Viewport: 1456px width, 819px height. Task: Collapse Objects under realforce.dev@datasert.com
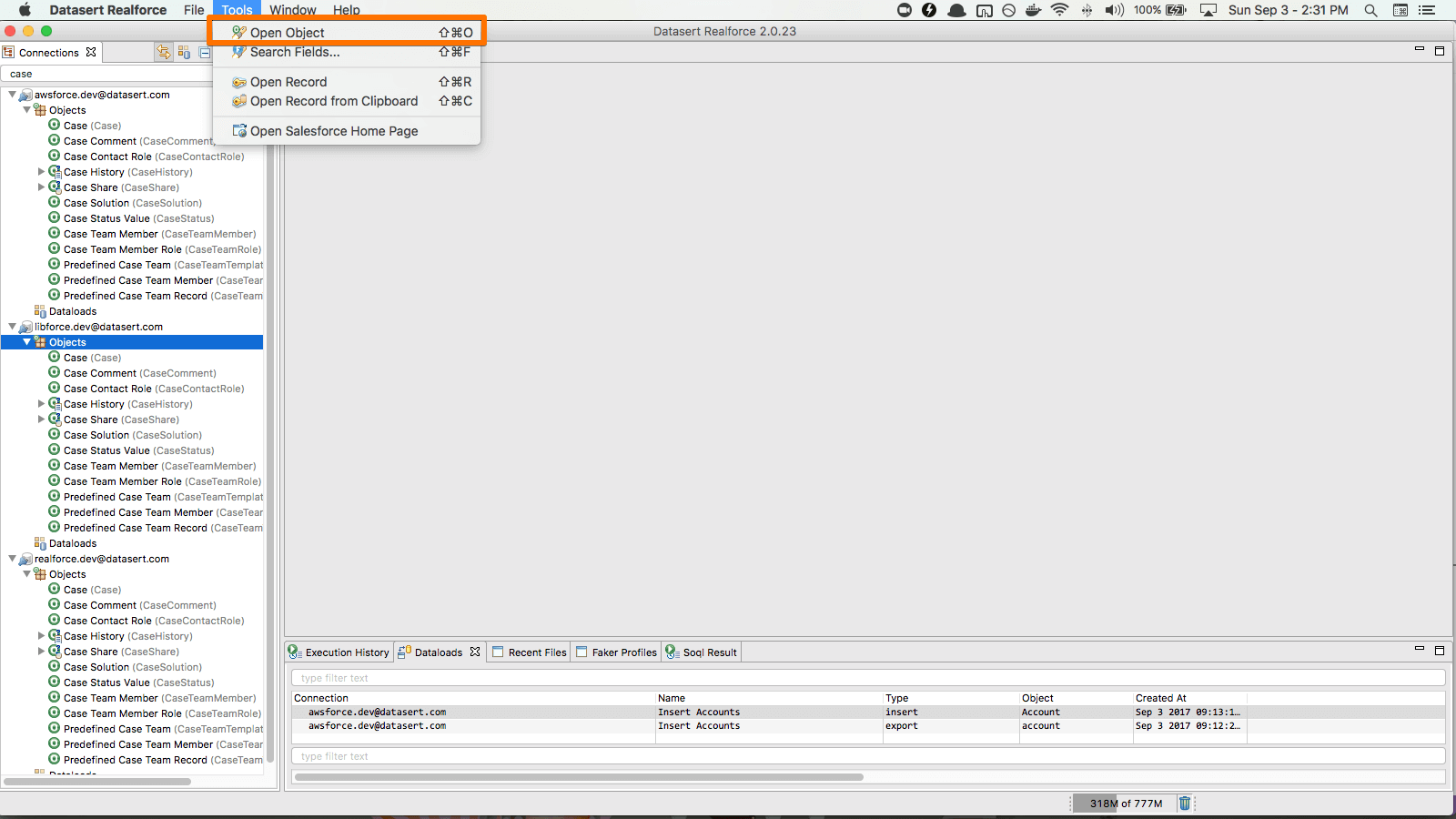26,574
